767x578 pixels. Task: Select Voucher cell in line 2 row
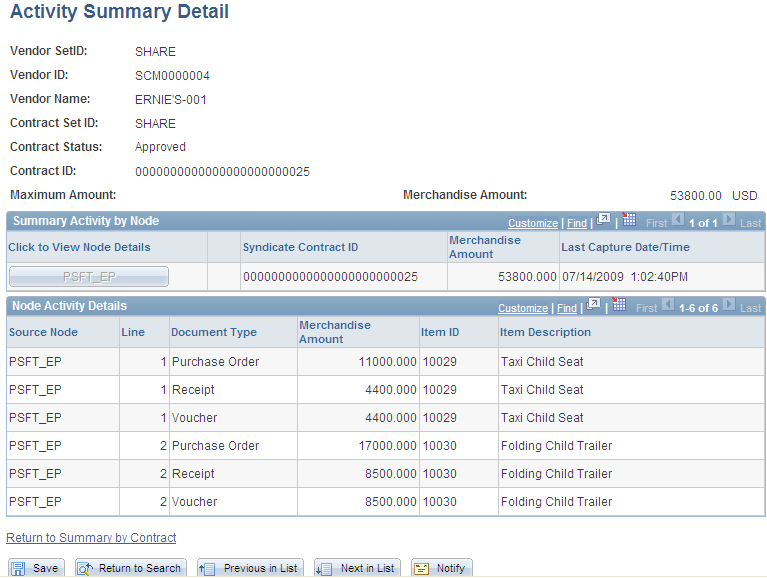click(x=194, y=502)
